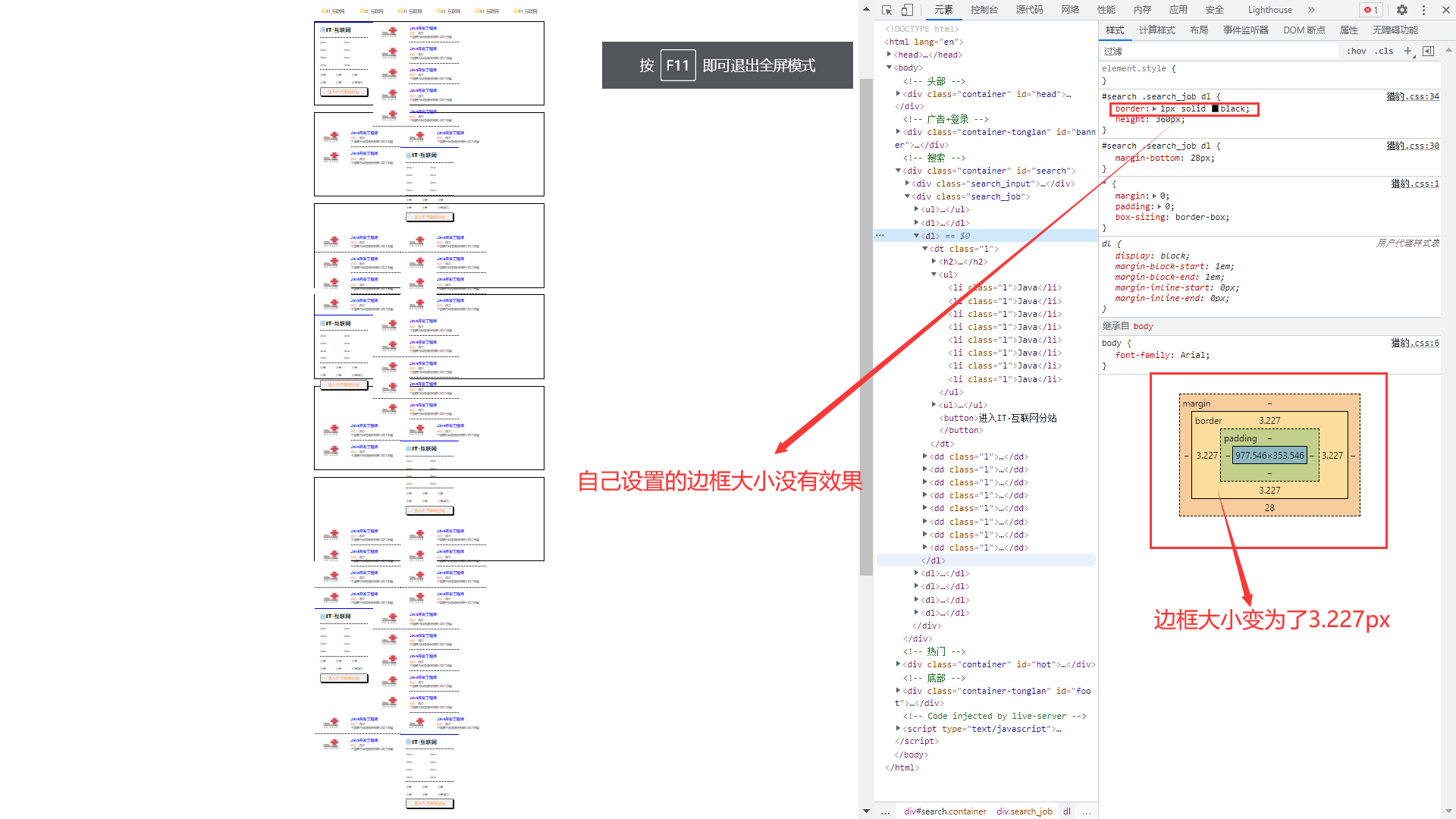Open the DevTools settings gear
This screenshot has height=819, width=1456.
(x=1401, y=10)
